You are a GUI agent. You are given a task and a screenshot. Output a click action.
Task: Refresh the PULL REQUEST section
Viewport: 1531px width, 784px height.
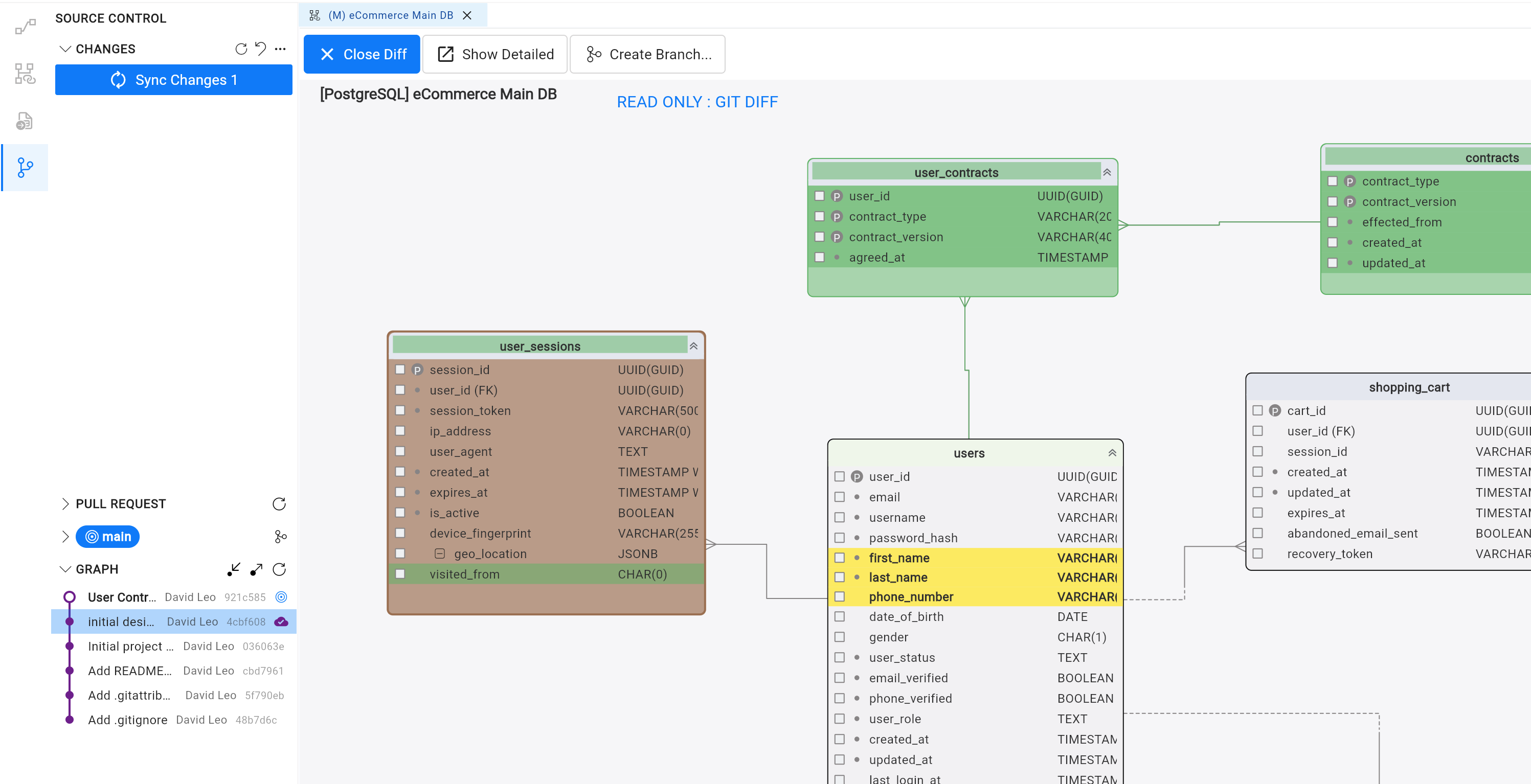click(x=279, y=504)
